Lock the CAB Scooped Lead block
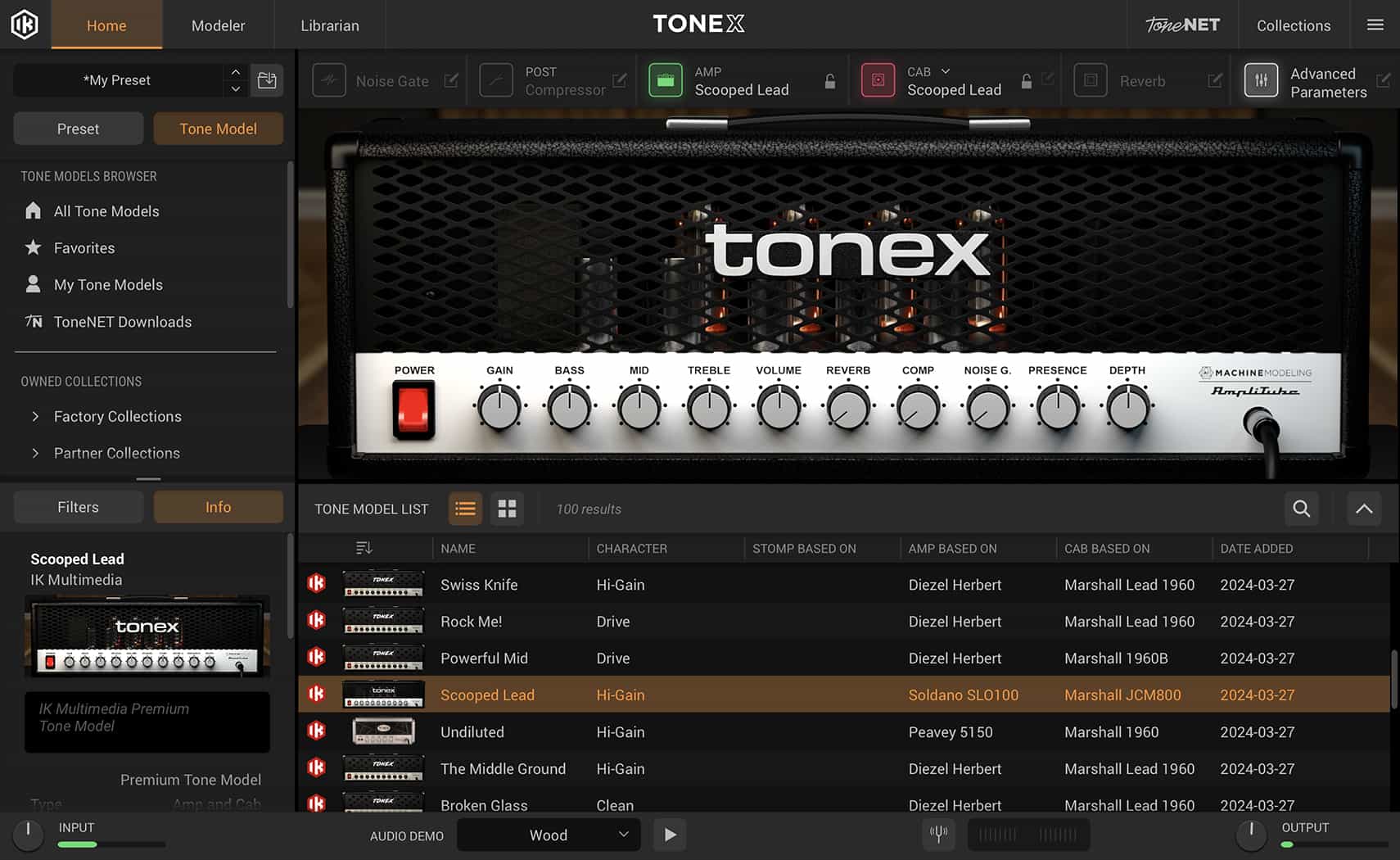The height and width of the screenshot is (860, 1400). 1026,80
